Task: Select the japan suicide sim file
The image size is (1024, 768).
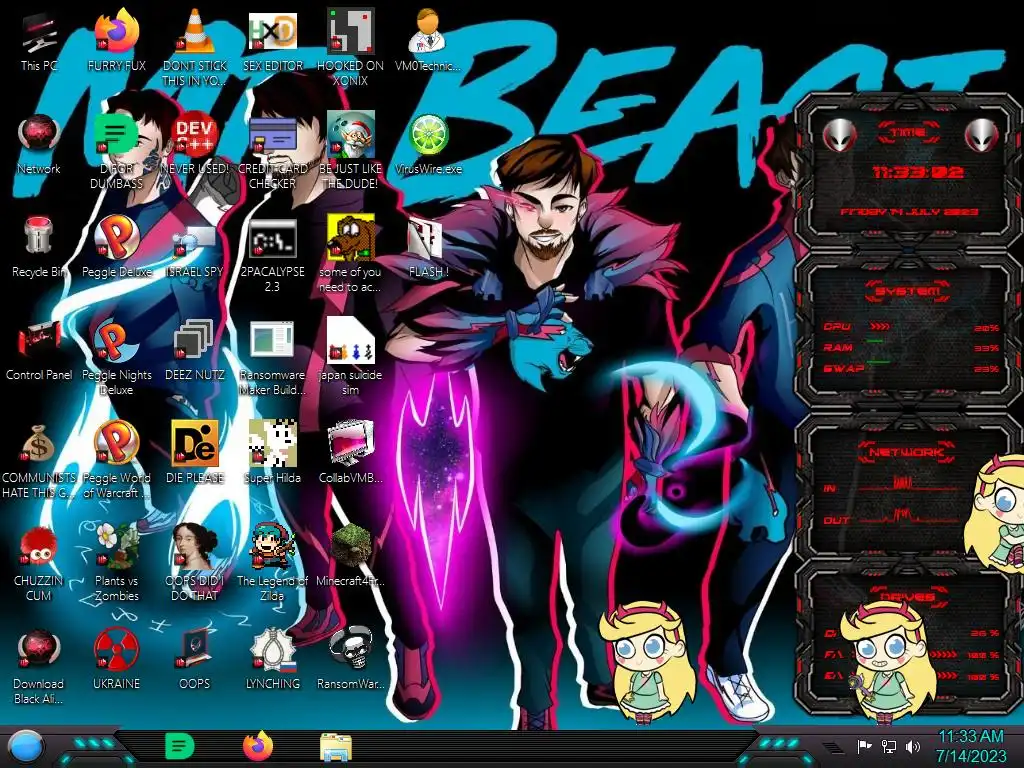Action: 350,357
